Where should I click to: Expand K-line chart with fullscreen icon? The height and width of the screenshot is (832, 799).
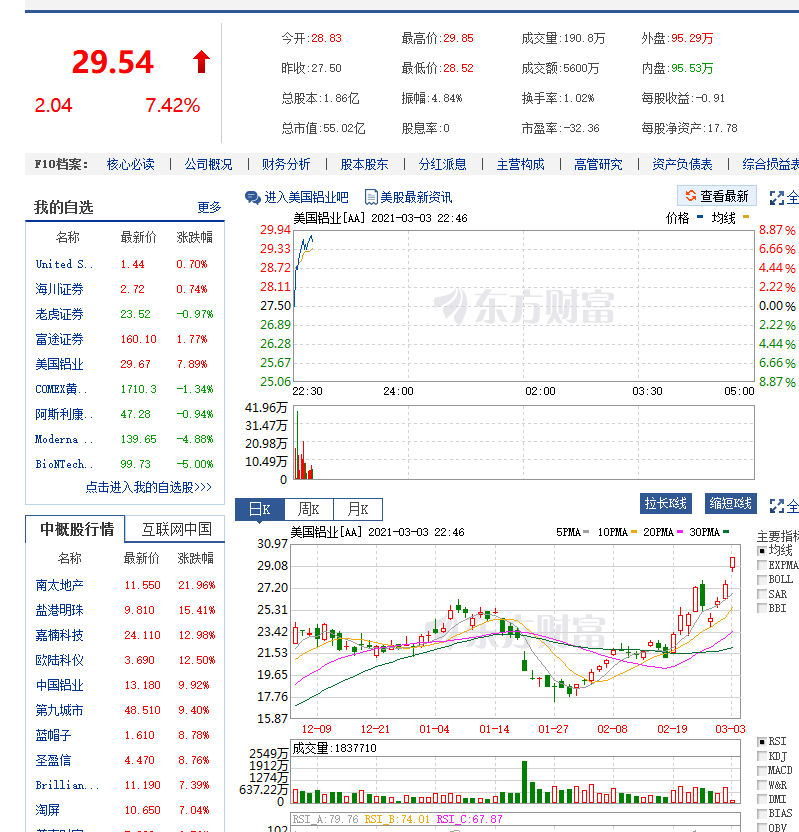[x=777, y=506]
